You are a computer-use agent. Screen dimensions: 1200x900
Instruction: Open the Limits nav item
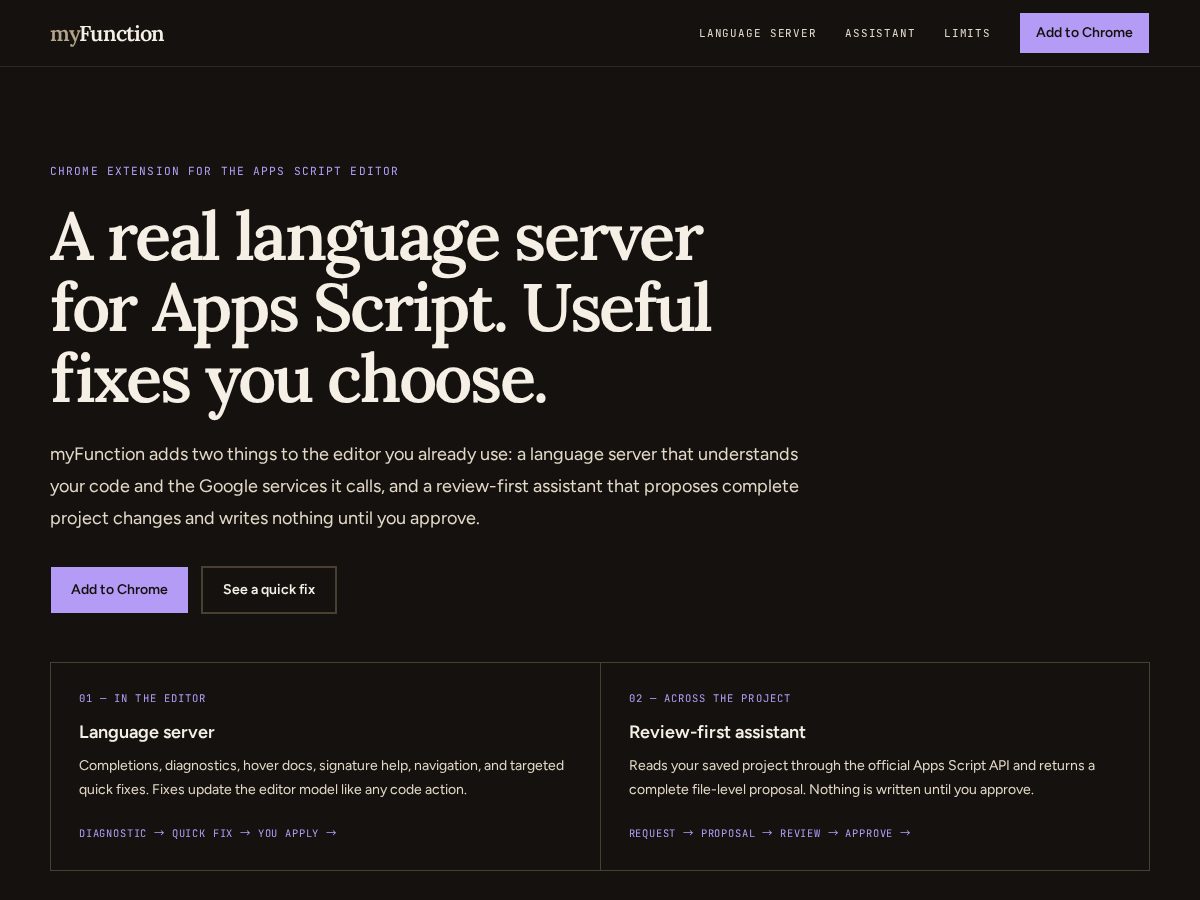(x=967, y=33)
